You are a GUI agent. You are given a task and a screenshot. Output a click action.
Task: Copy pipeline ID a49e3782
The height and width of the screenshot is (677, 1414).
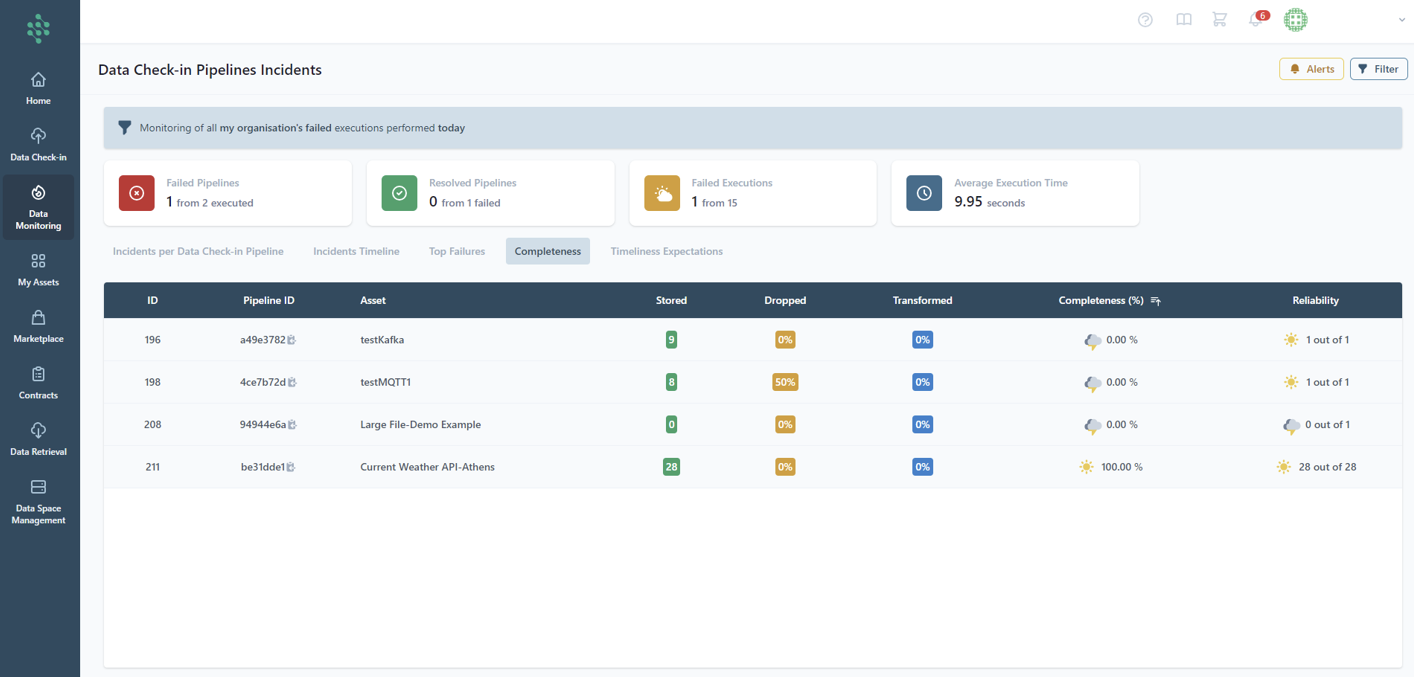292,340
